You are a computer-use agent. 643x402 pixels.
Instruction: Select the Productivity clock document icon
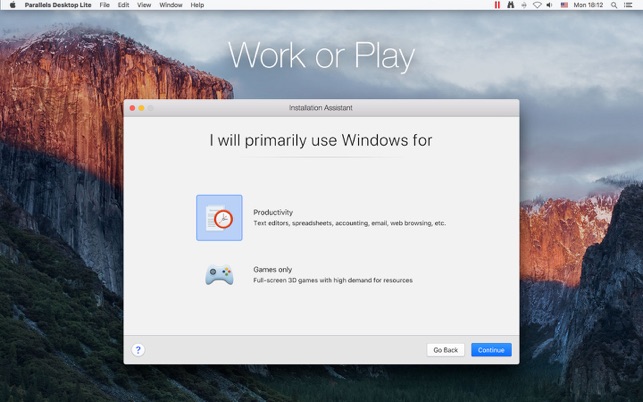(219, 218)
